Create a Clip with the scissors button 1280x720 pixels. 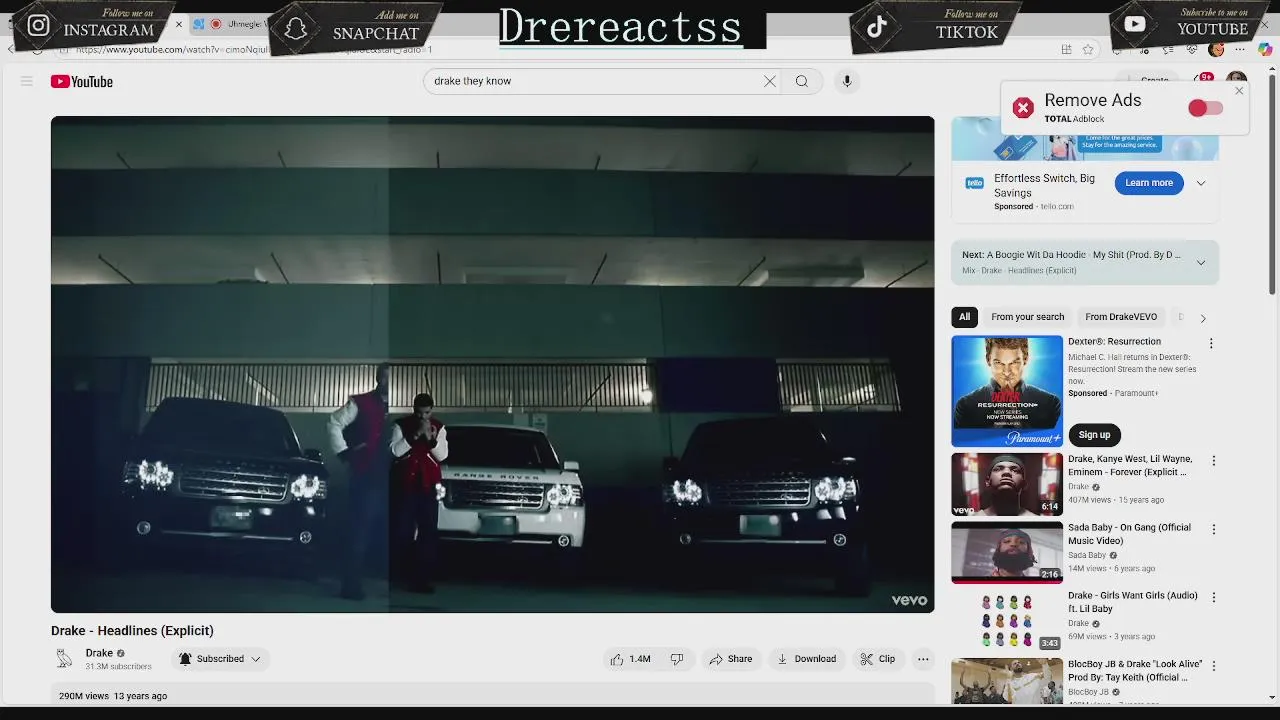point(878,659)
